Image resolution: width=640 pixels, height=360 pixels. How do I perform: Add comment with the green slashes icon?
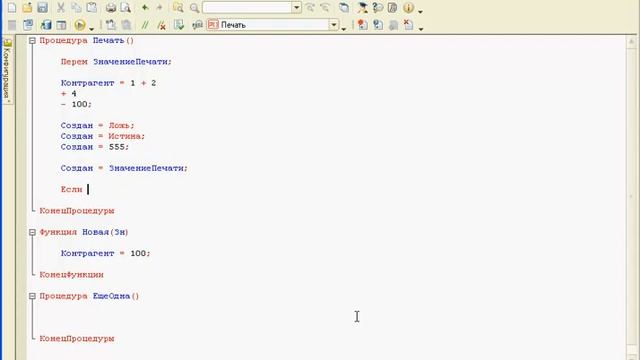(145, 25)
